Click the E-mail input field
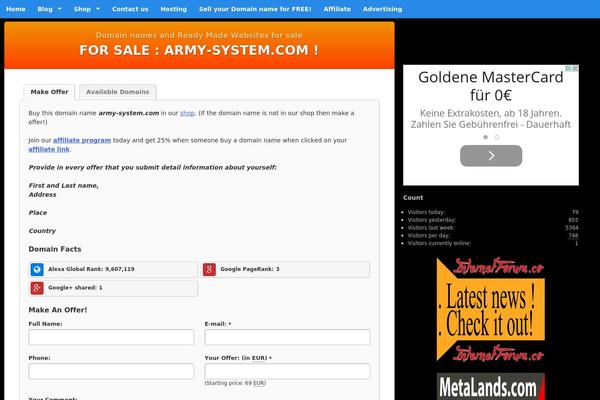Image resolution: width=600 pixels, height=400 pixels. pyautogui.click(x=287, y=337)
